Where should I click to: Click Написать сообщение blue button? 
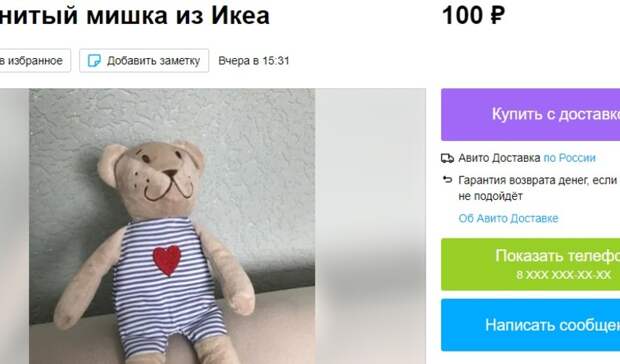[531, 325]
